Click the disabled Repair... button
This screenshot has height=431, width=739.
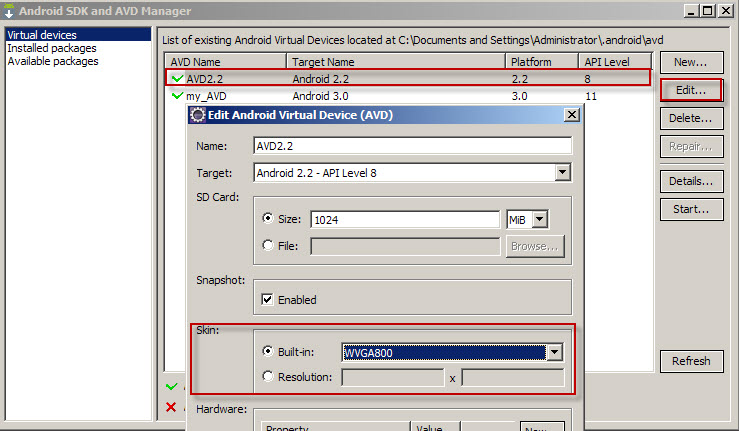(x=691, y=146)
